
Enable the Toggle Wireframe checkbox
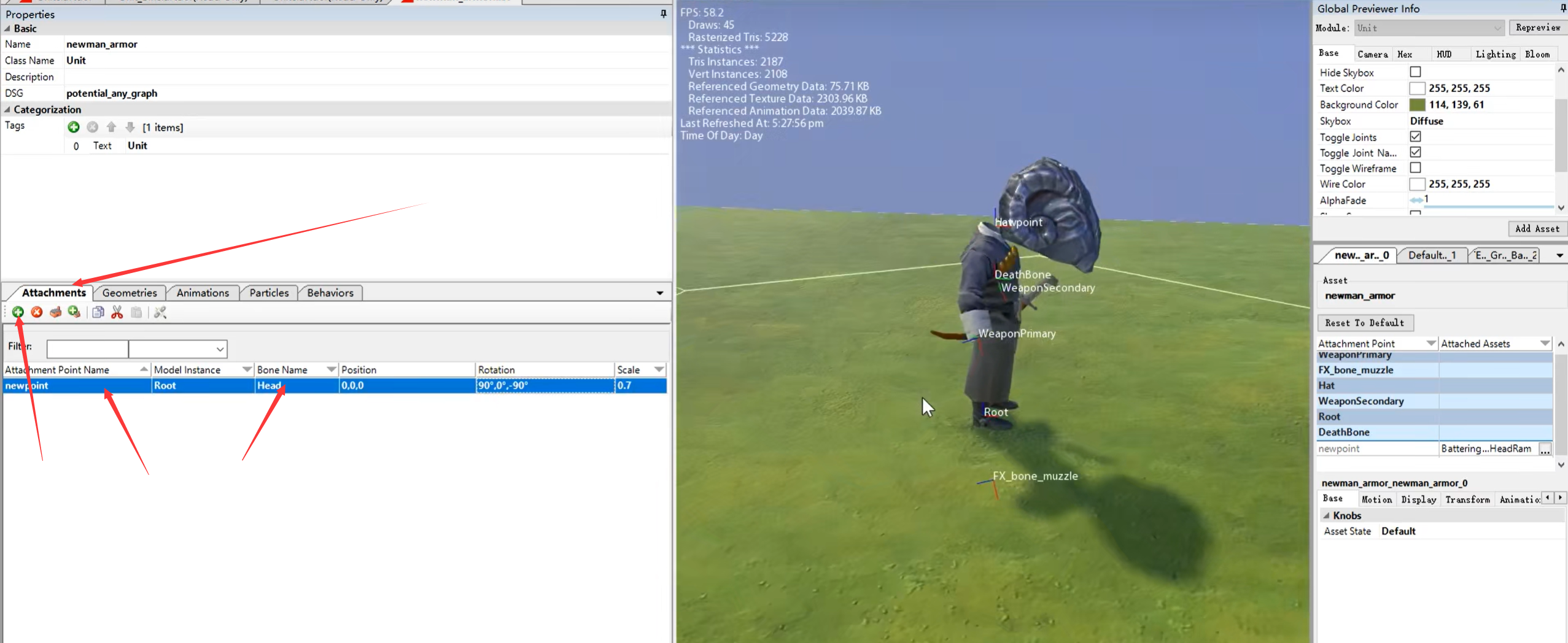(1415, 167)
